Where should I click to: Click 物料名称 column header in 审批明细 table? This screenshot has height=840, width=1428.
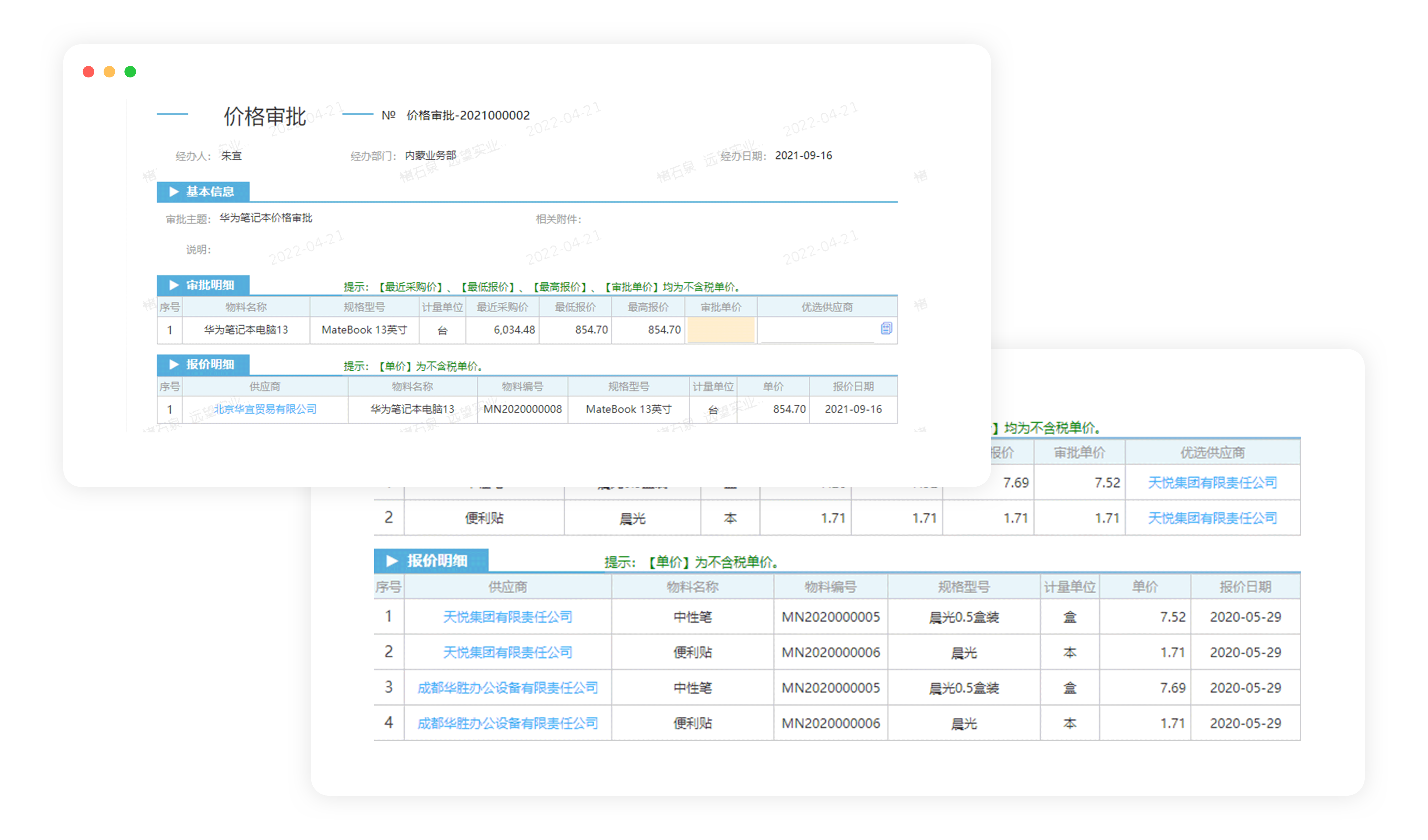pyautogui.click(x=246, y=307)
